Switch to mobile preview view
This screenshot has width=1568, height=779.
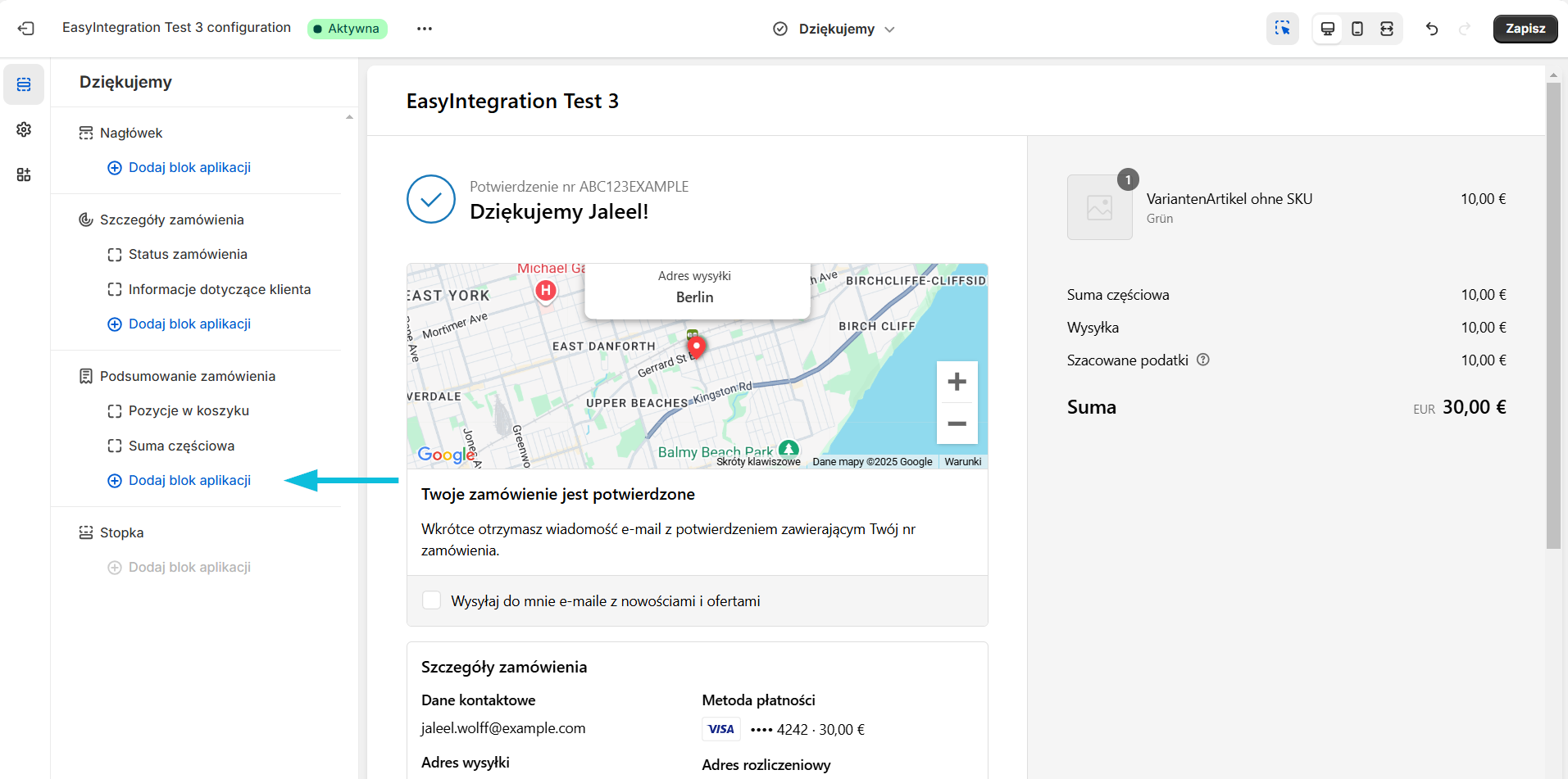1357,29
